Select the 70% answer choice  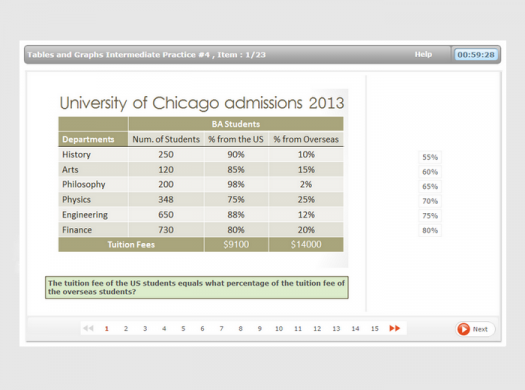click(430, 201)
